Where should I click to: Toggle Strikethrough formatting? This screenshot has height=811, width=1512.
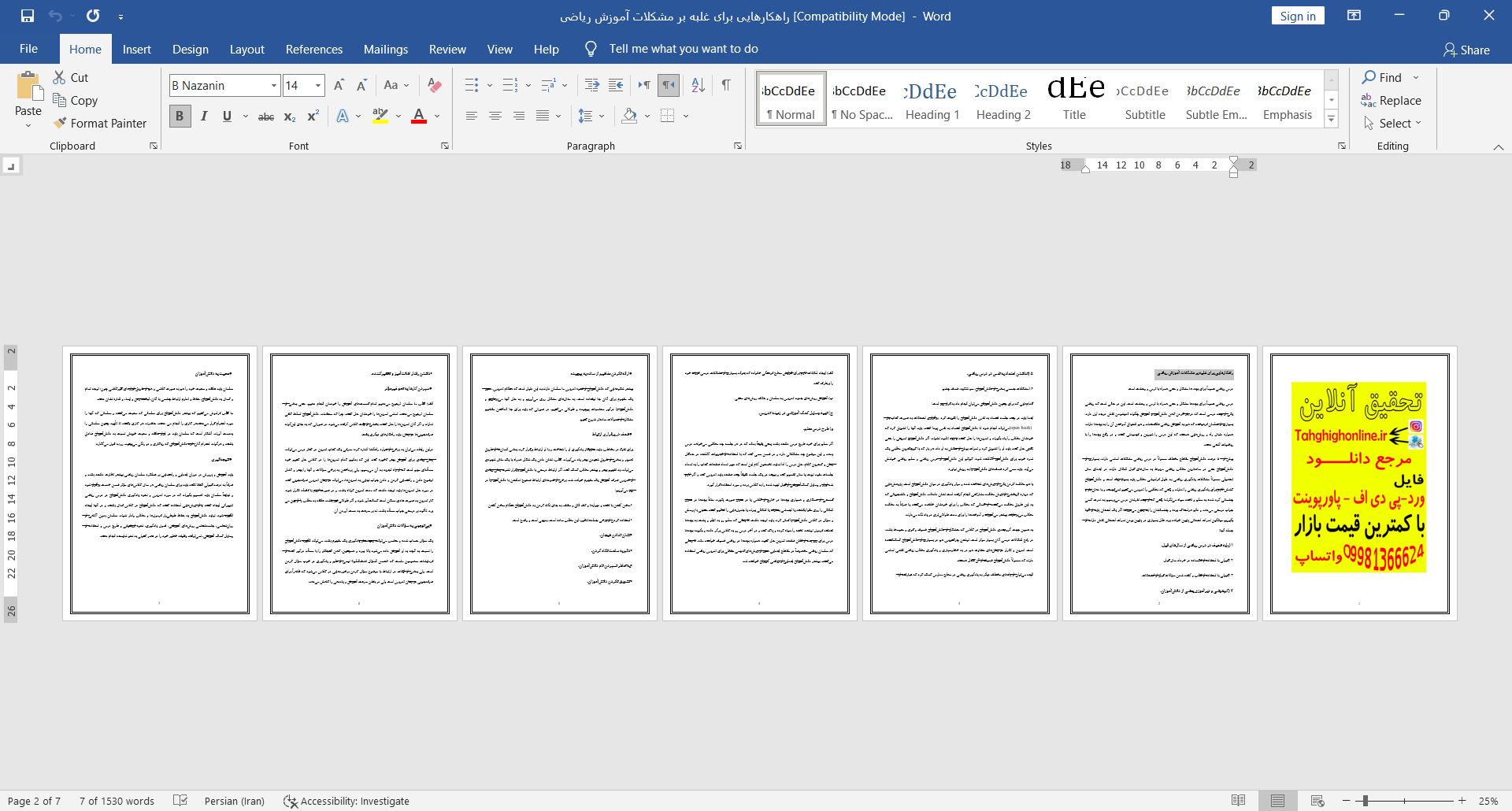pyautogui.click(x=266, y=117)
